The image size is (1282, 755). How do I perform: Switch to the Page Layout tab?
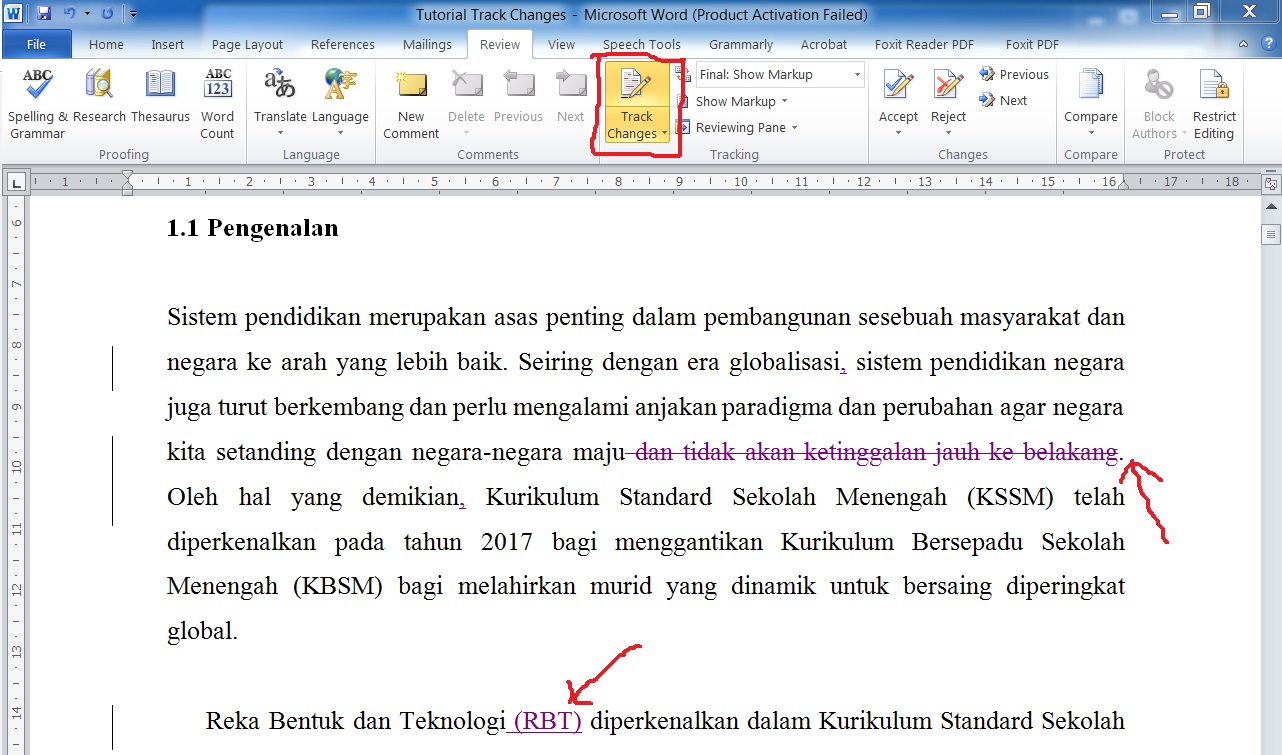pos(247,45)
